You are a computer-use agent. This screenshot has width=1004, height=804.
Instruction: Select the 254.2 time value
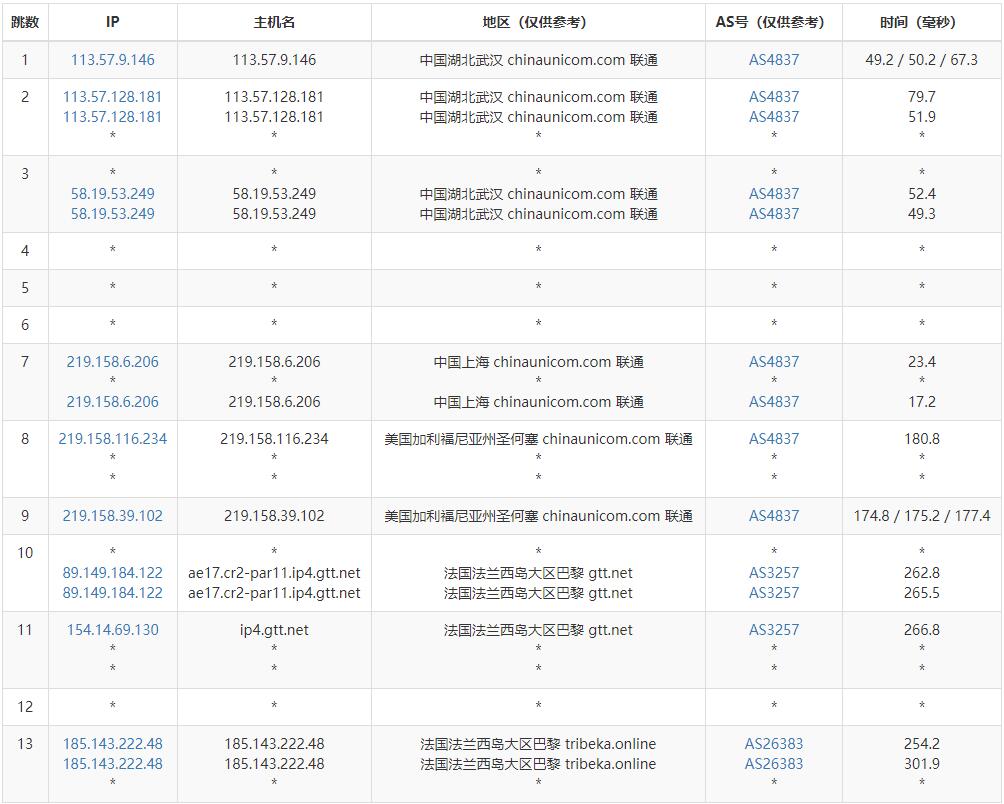(921, 744)
